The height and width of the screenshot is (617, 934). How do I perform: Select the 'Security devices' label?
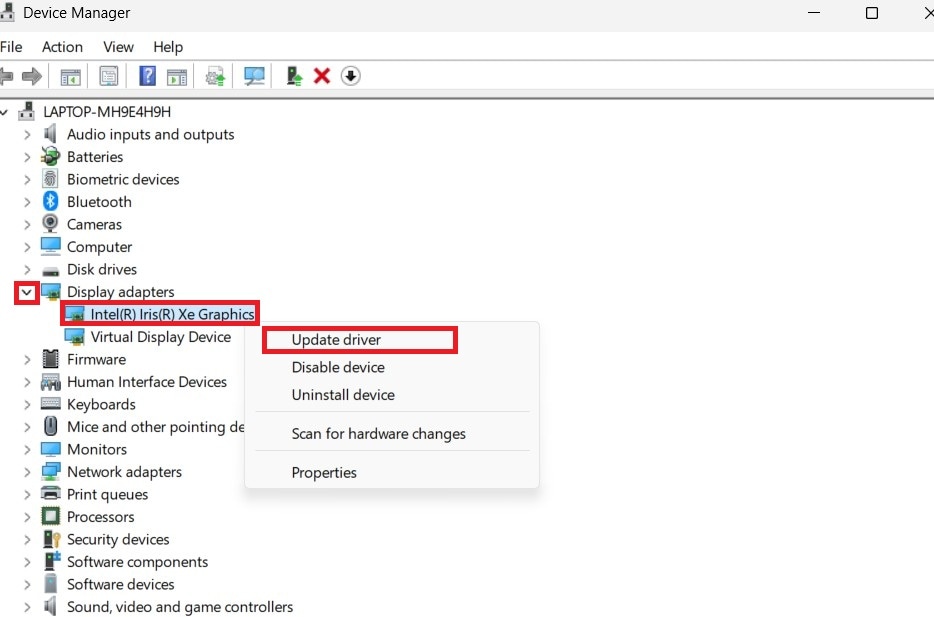point(118,540)
